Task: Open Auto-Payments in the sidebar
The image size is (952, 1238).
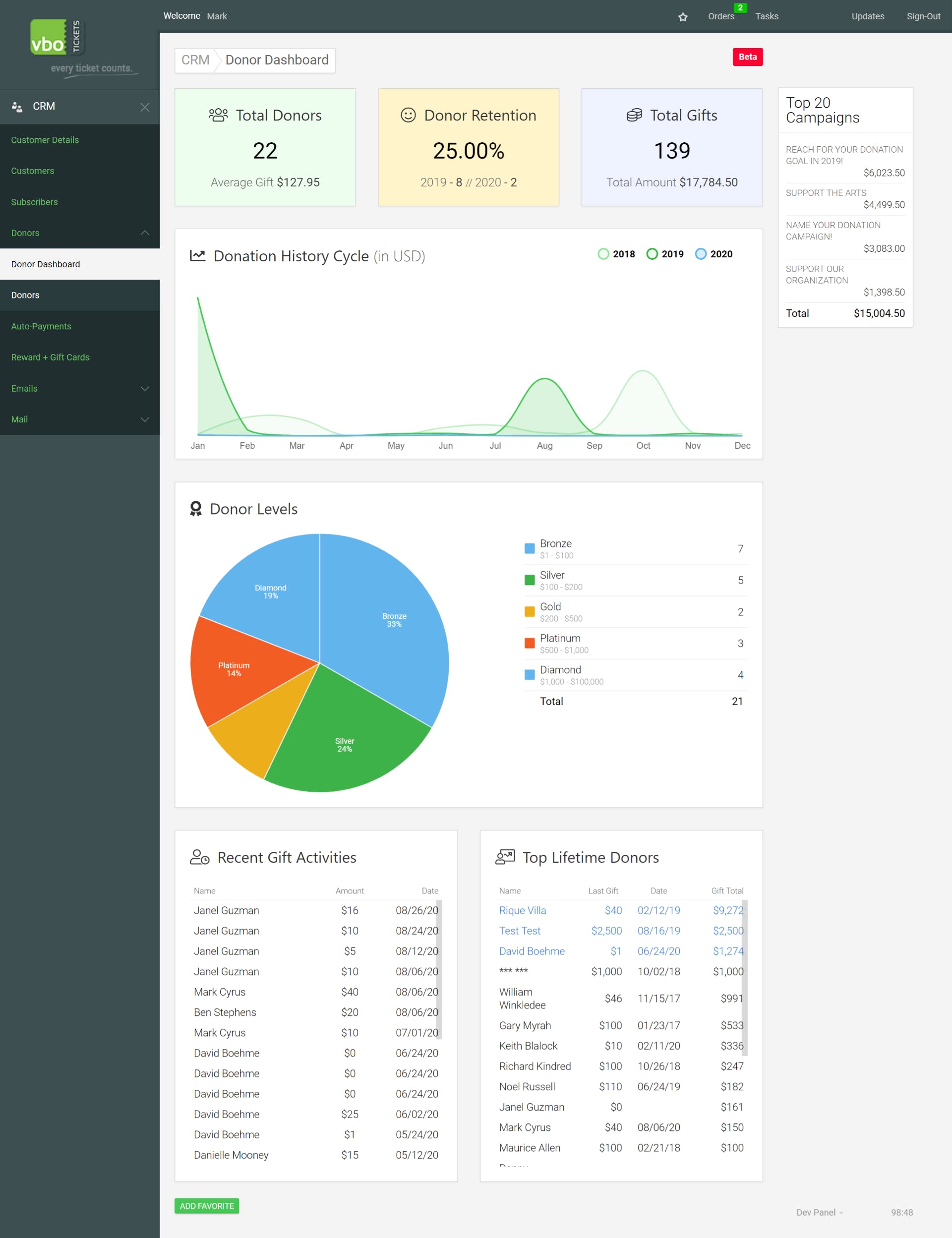Action: click(x=41, y=326)
